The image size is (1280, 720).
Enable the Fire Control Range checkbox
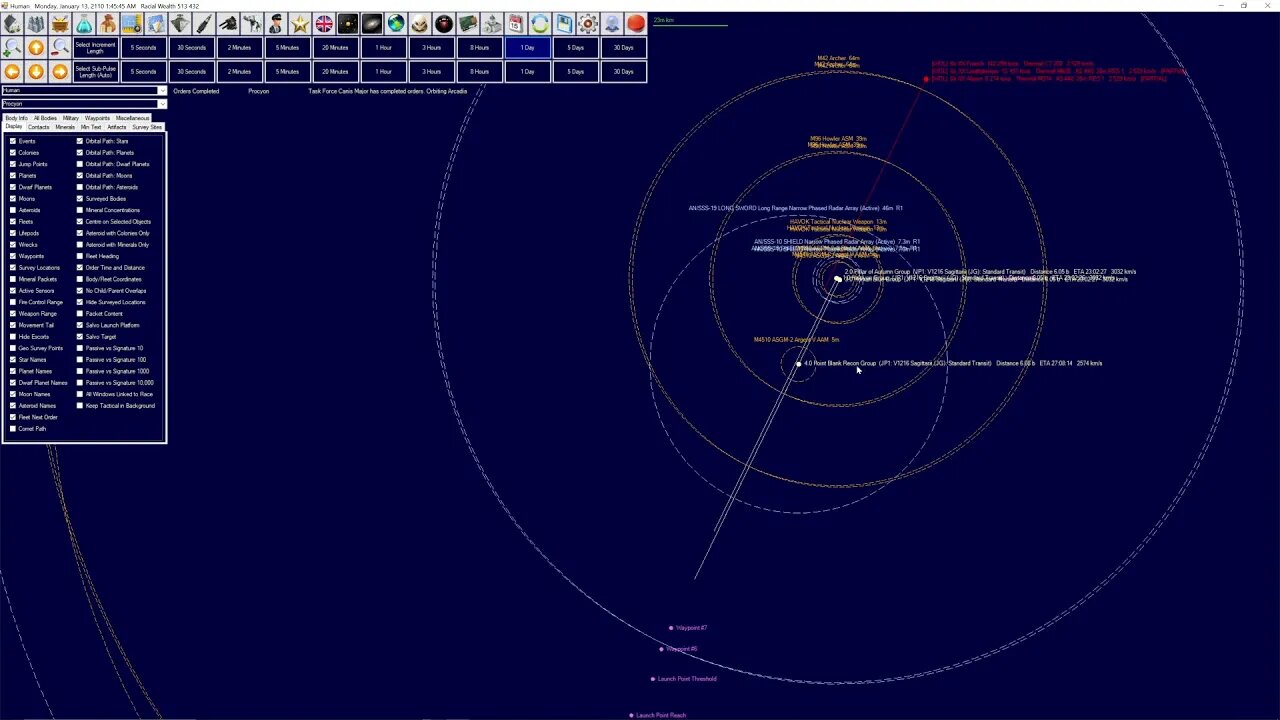tap(13, 302)
